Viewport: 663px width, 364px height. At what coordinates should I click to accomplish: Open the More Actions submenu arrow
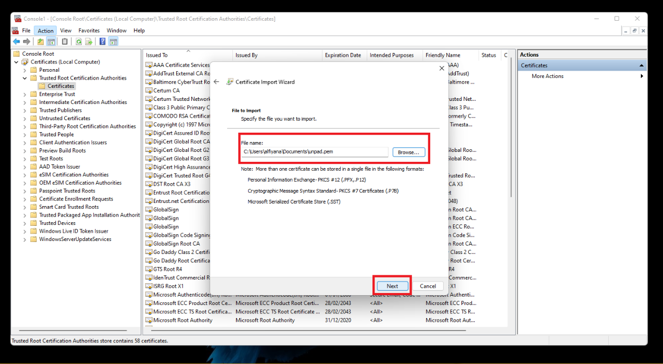click(x=641, y=76)
